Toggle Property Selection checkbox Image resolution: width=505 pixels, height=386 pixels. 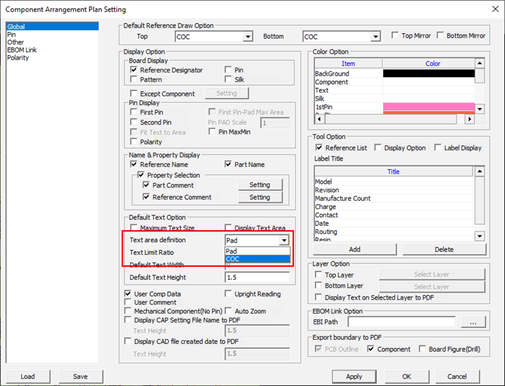pos(141,175)
